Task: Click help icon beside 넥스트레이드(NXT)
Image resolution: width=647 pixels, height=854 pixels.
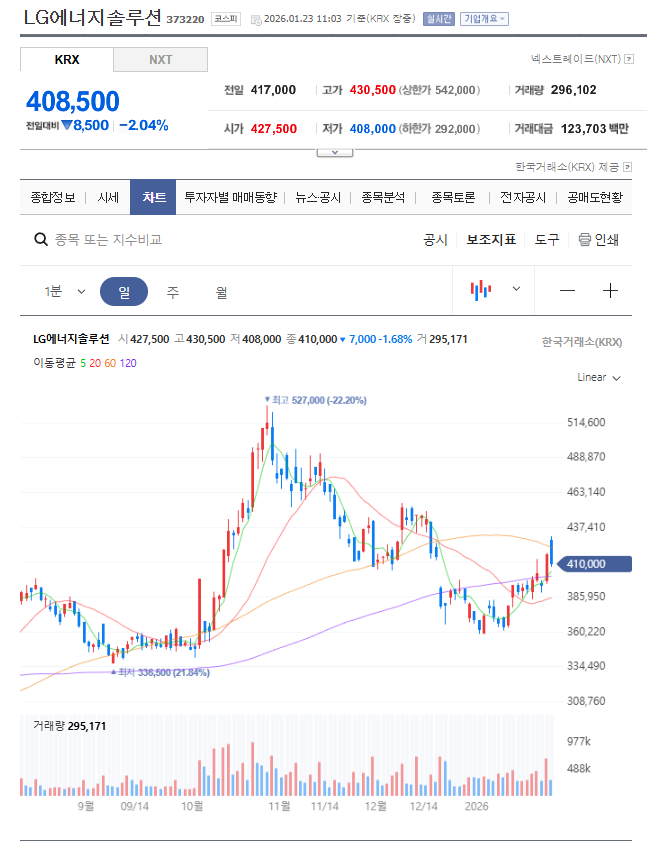Action: click(x=629, y=60)
